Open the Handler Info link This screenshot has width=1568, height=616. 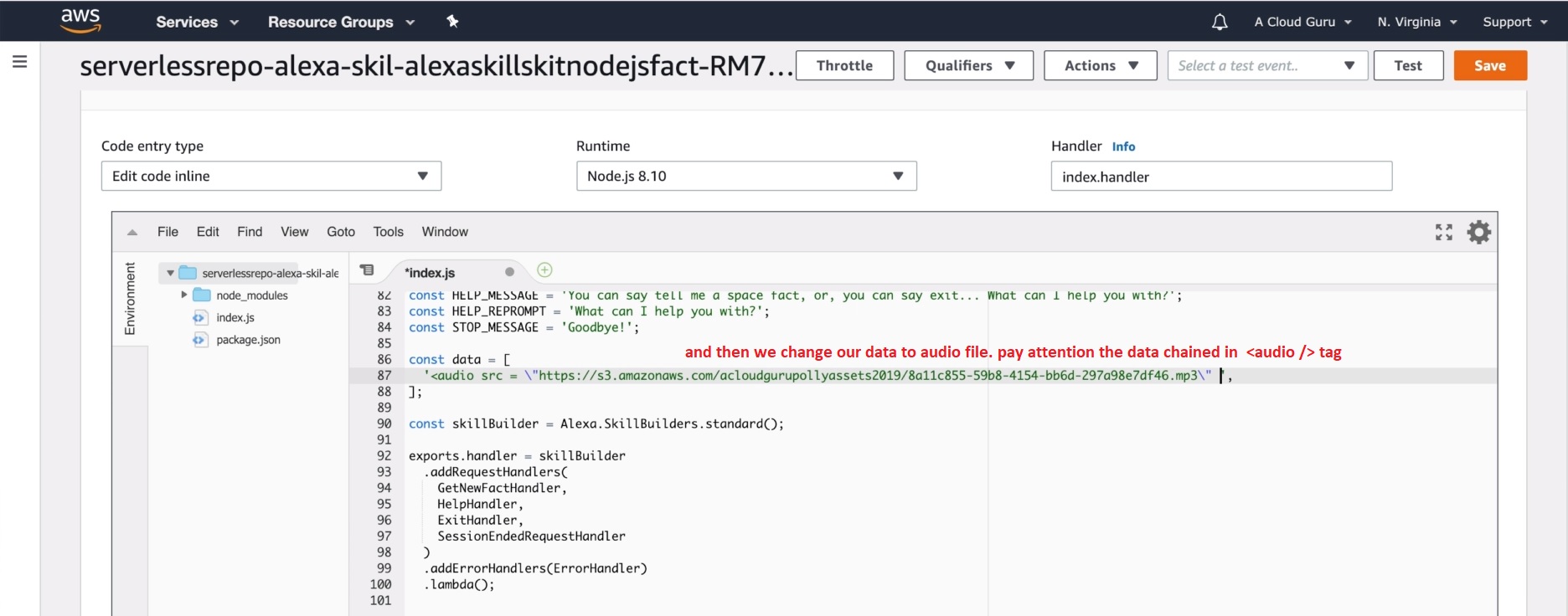[1123, 146]
